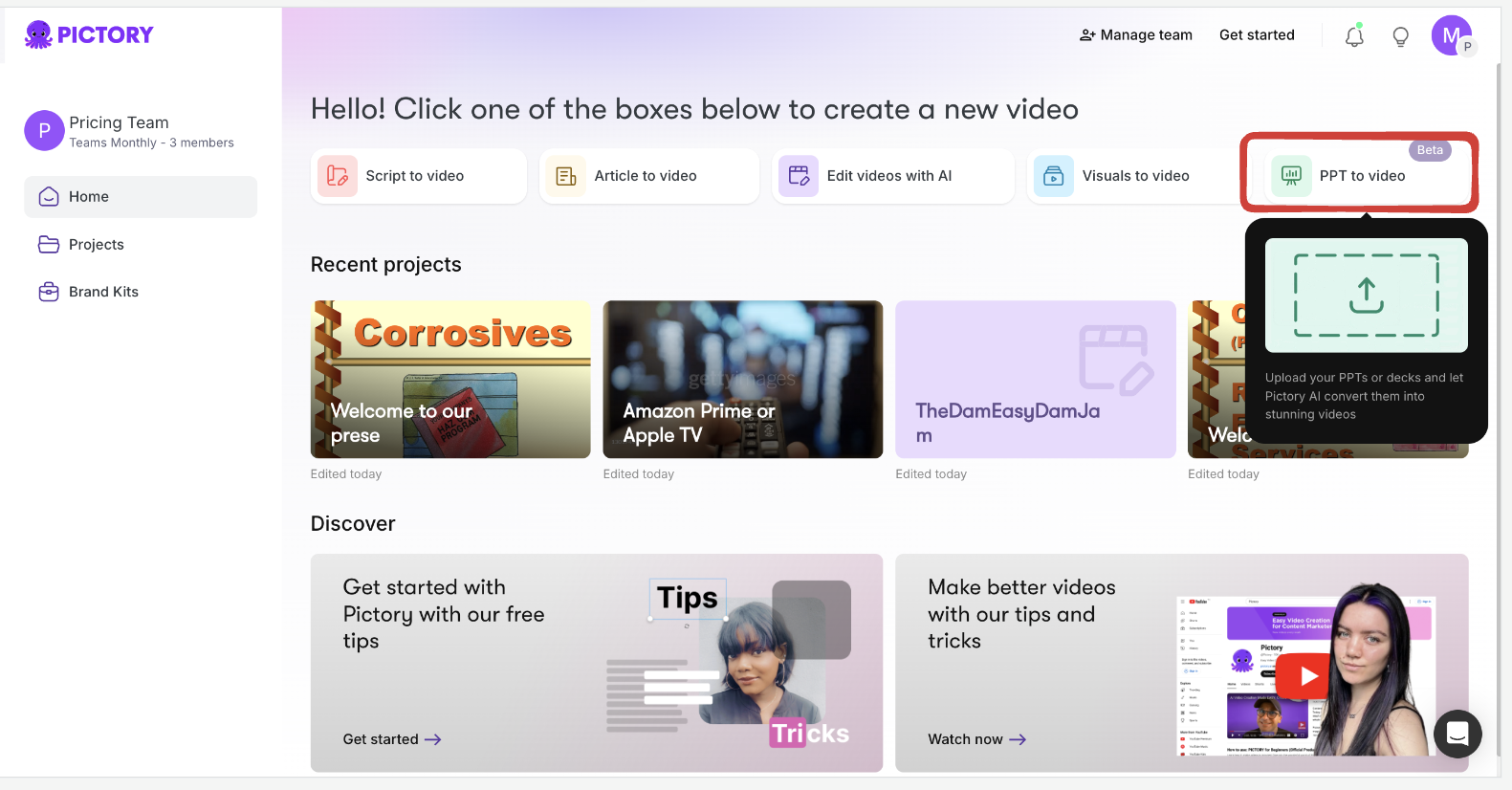Viewport: 1512px width, 790px height.
Task: Go to Home in sidebar
Action: [141, 197]
